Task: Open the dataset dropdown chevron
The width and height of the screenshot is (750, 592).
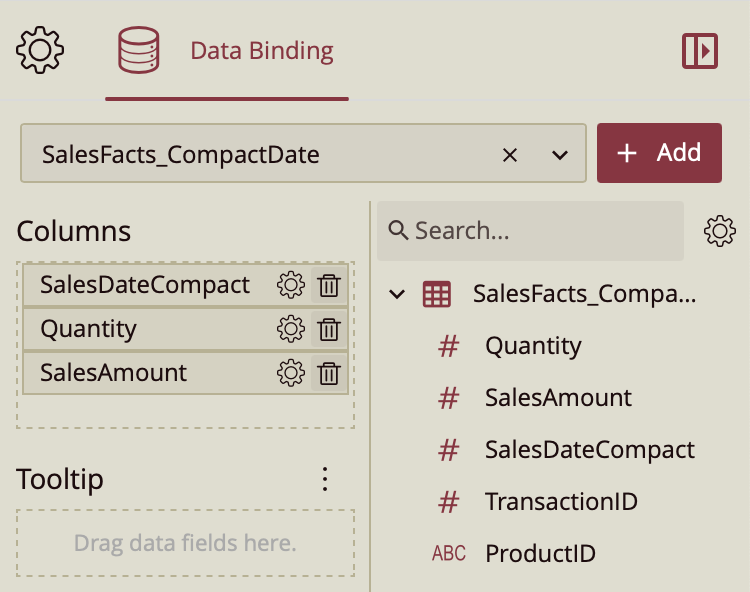Action: pos(559,154)
